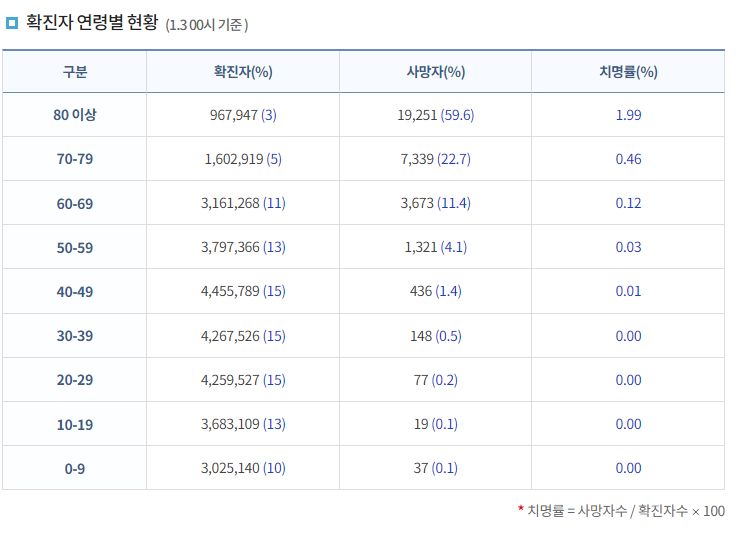Click the fatality rate value 0.46
The width and height of the screenshot is (737, 533).
point(628,159)
